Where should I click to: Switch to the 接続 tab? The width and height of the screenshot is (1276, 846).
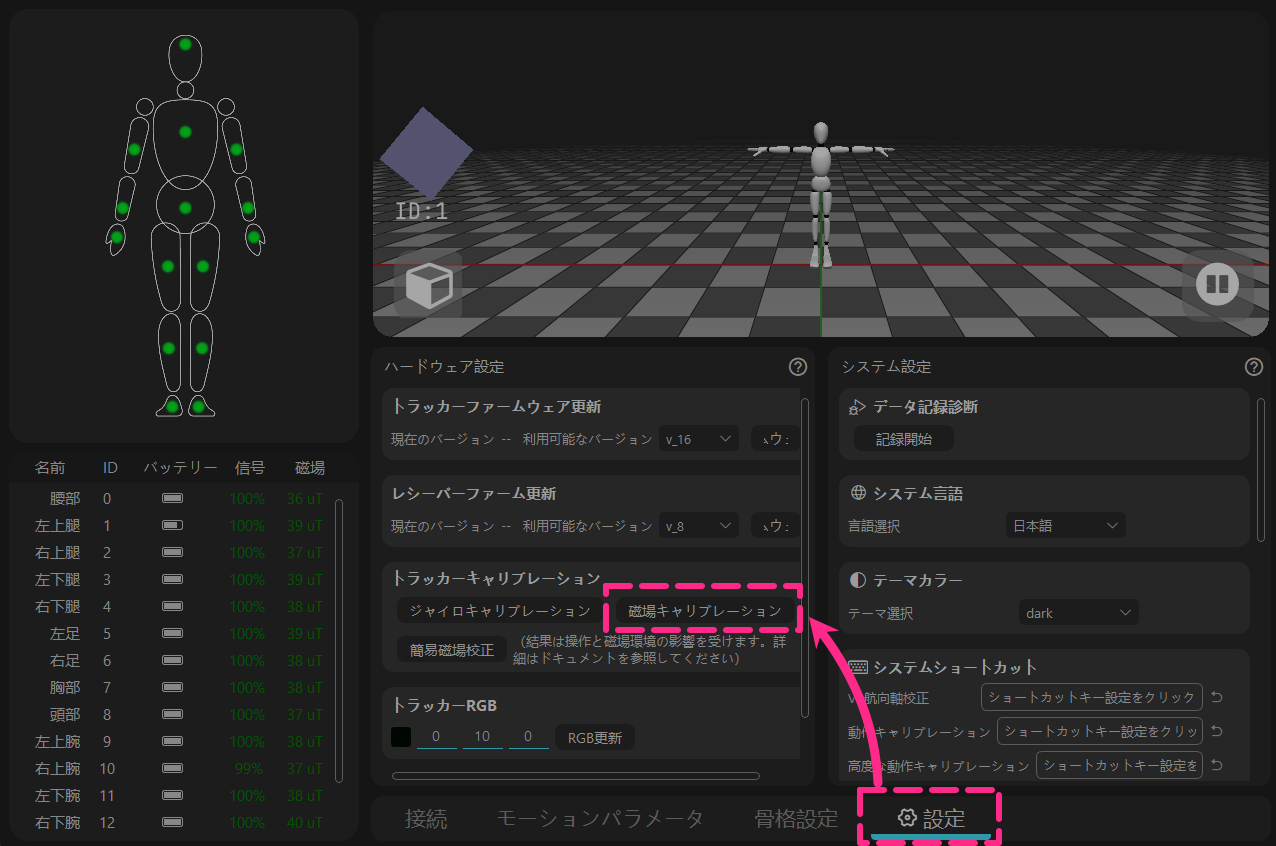click(426, 818)
